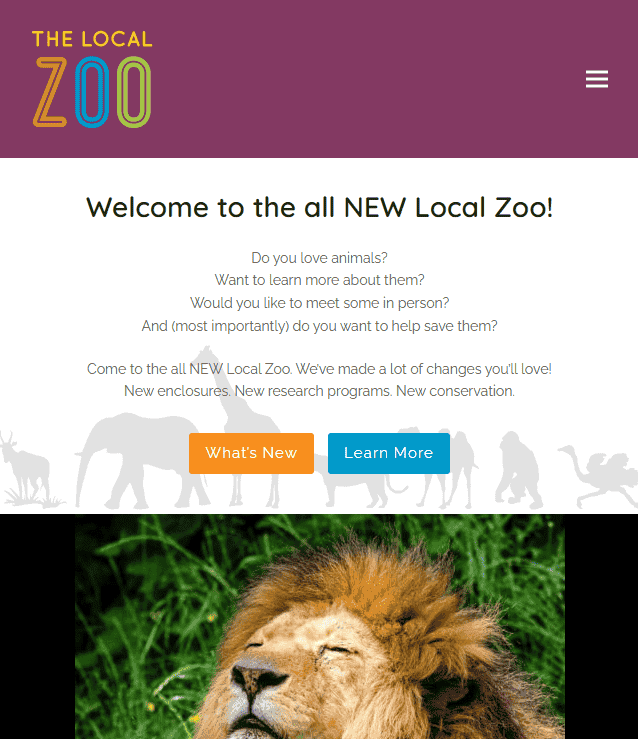Click the blue O in the logo
The image size is (638, 739).
click(92, 92)
